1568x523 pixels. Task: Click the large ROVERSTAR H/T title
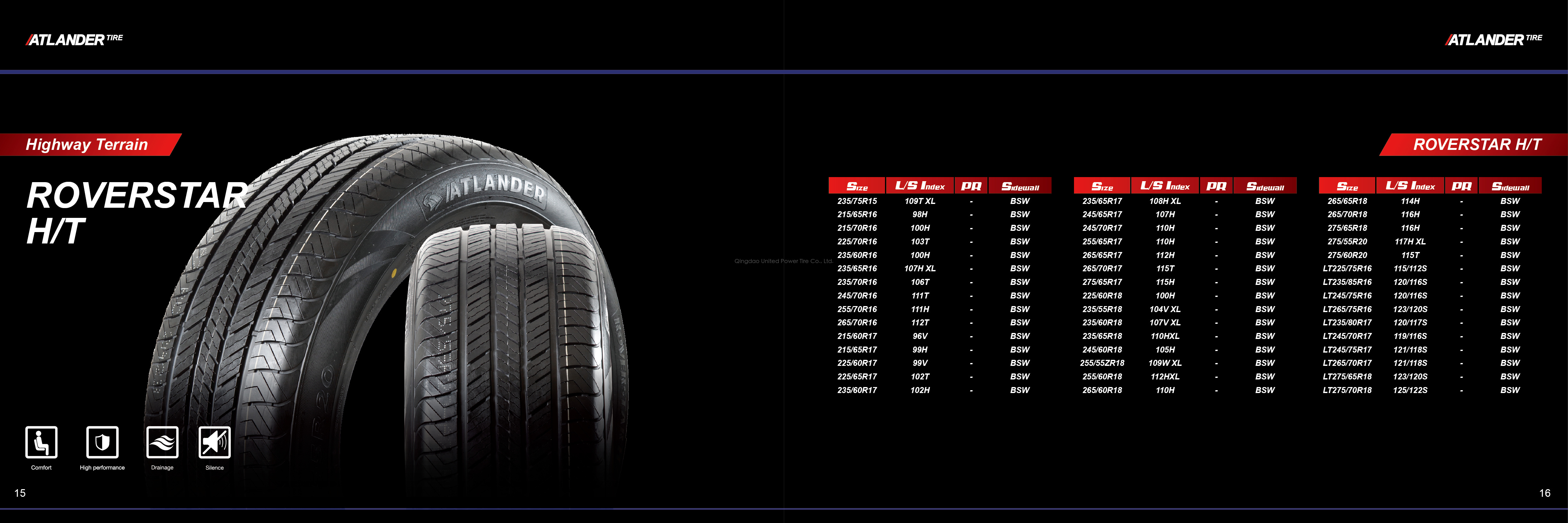(137, 212)
